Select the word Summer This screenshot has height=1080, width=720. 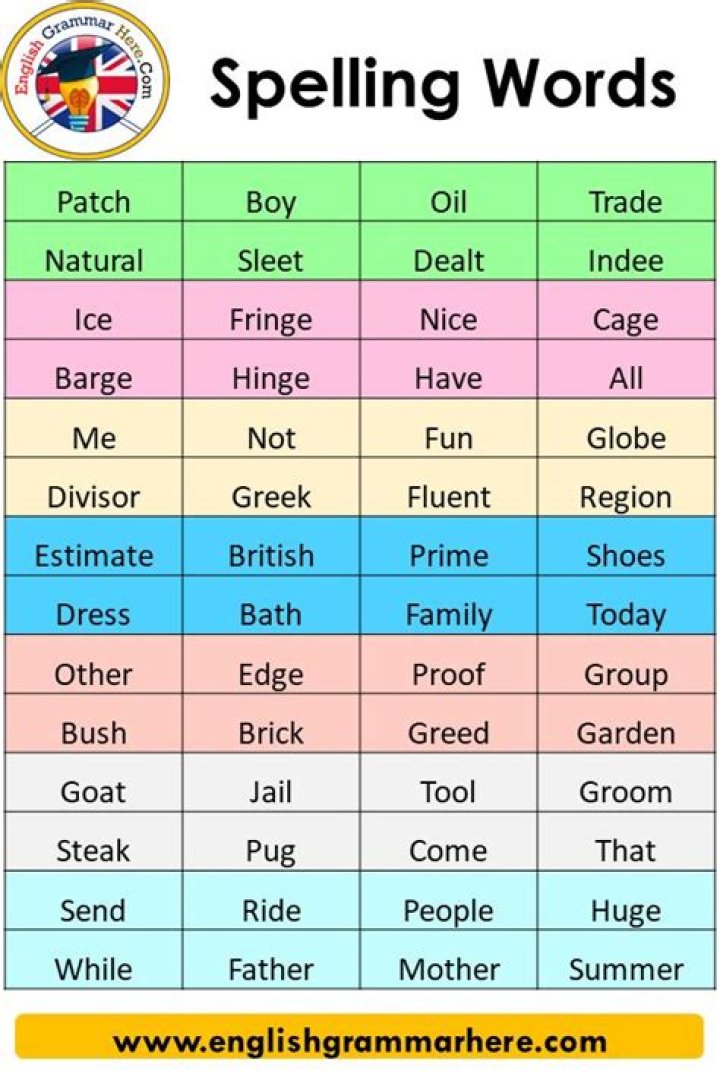pyautogui.click(x=626, y=969)
